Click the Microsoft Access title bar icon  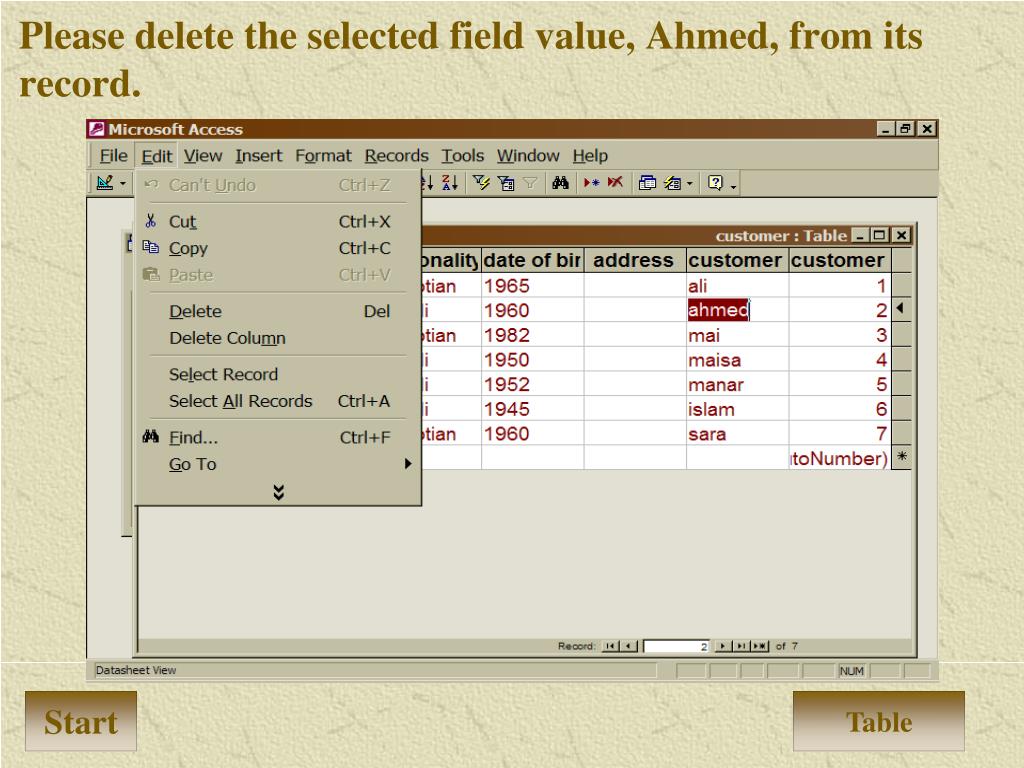click(x=97, y=129)
